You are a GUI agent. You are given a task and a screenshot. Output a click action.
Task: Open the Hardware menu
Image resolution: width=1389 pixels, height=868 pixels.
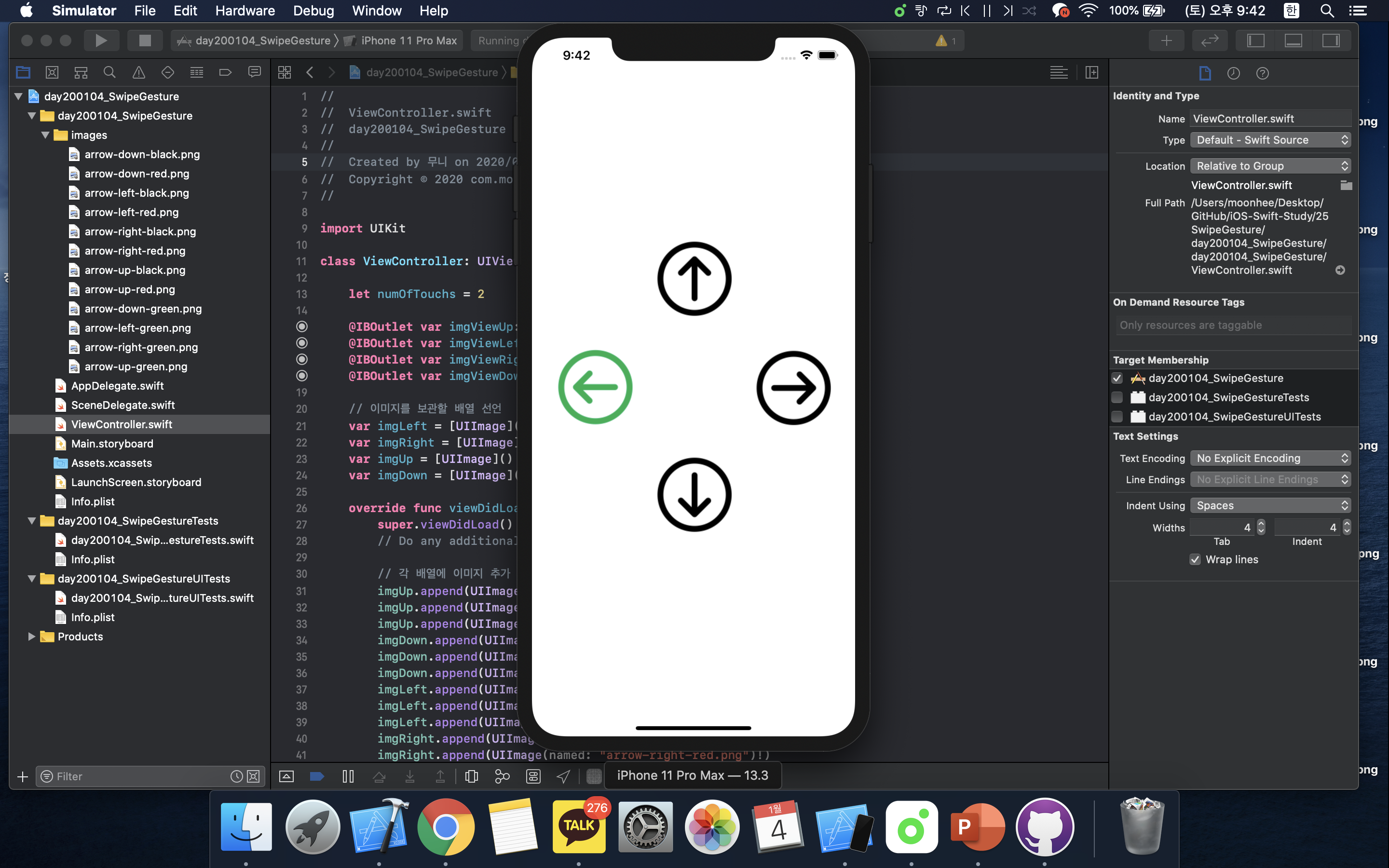tap(245, 10)
